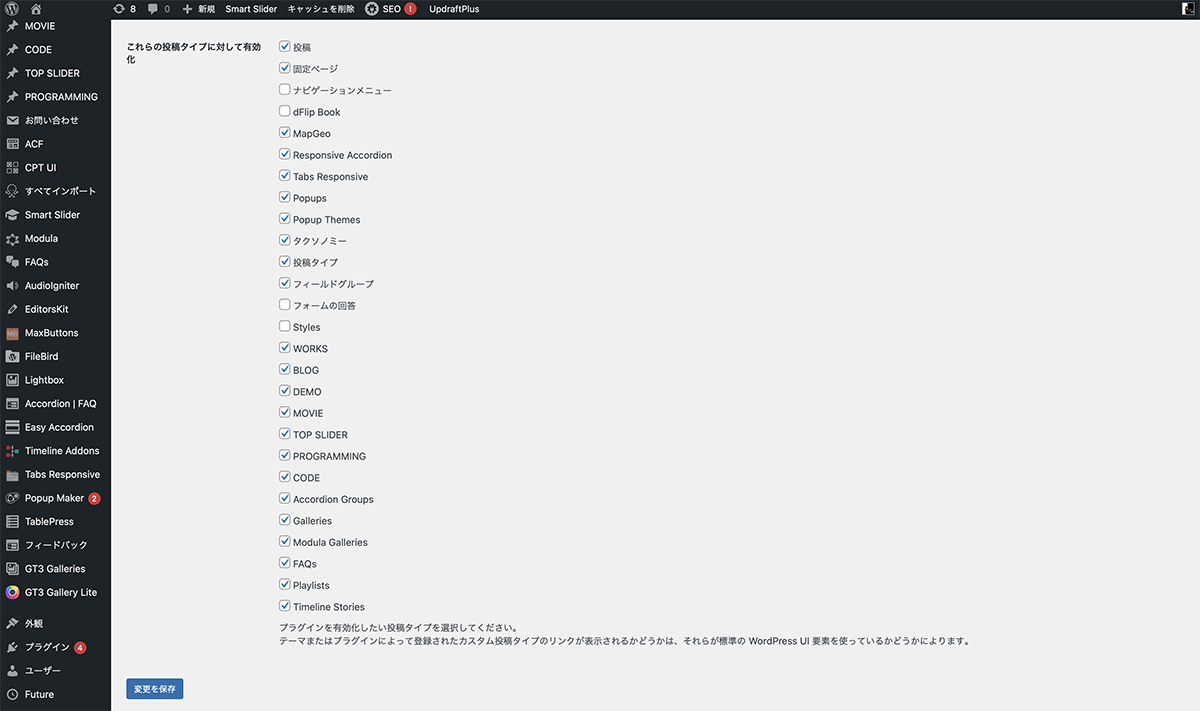Viewport: 1200px width, 711px height.
Task: Click キャッシュを削除 in the admin bar
Action: (320, 9)
